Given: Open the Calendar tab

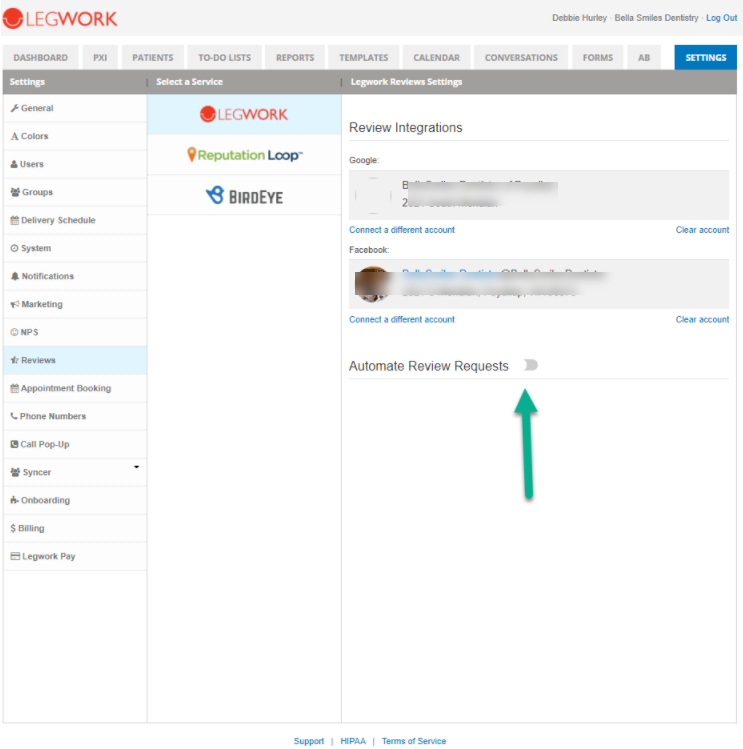Looking at the screenshot, I should point(436,58).
